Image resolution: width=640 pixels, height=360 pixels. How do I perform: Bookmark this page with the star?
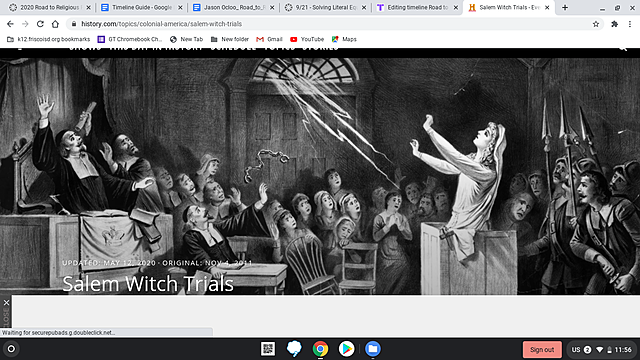pyautogui.click(x=596, y=24)
